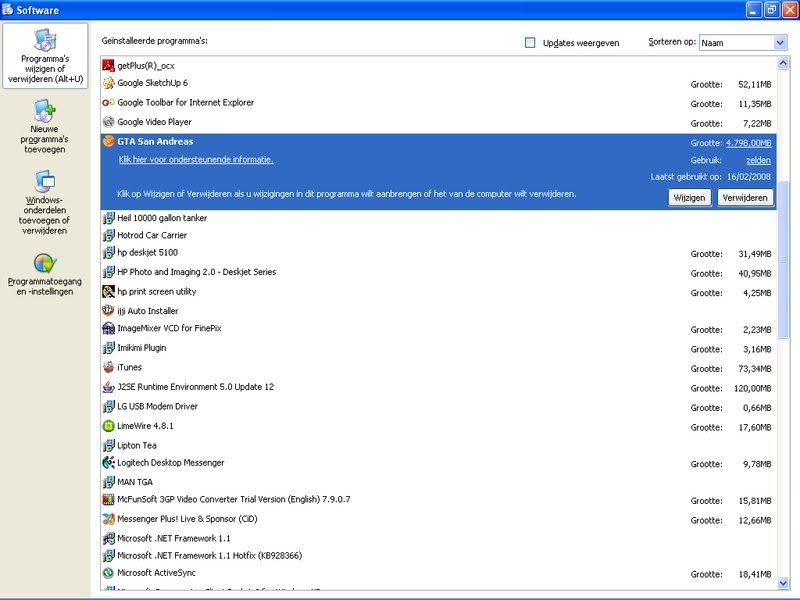Click the scrollbar down arrow
800x600 pixels.
[x=783, y=583]
